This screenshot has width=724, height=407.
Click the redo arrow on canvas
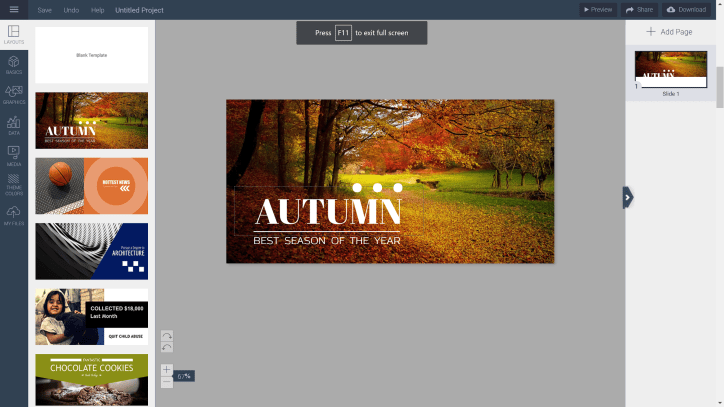(x=167, y=335)
